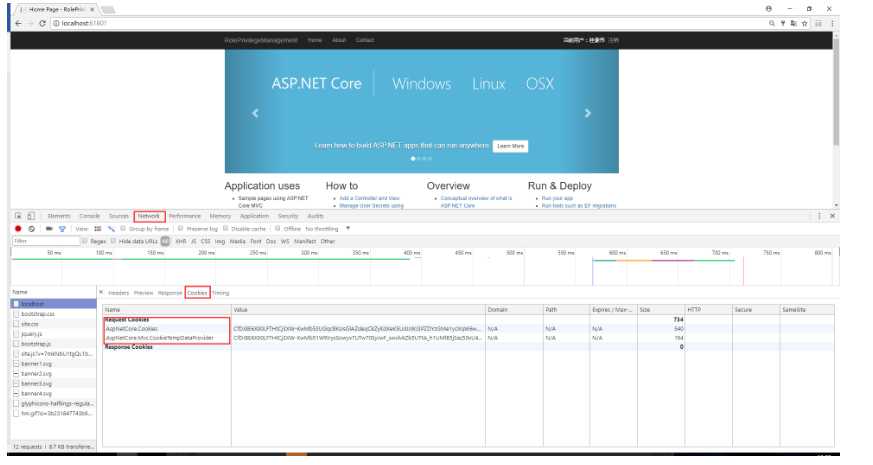Click the capture screenshots camera icon
This screenshot has height=465, width=873.
coord(49,229)
